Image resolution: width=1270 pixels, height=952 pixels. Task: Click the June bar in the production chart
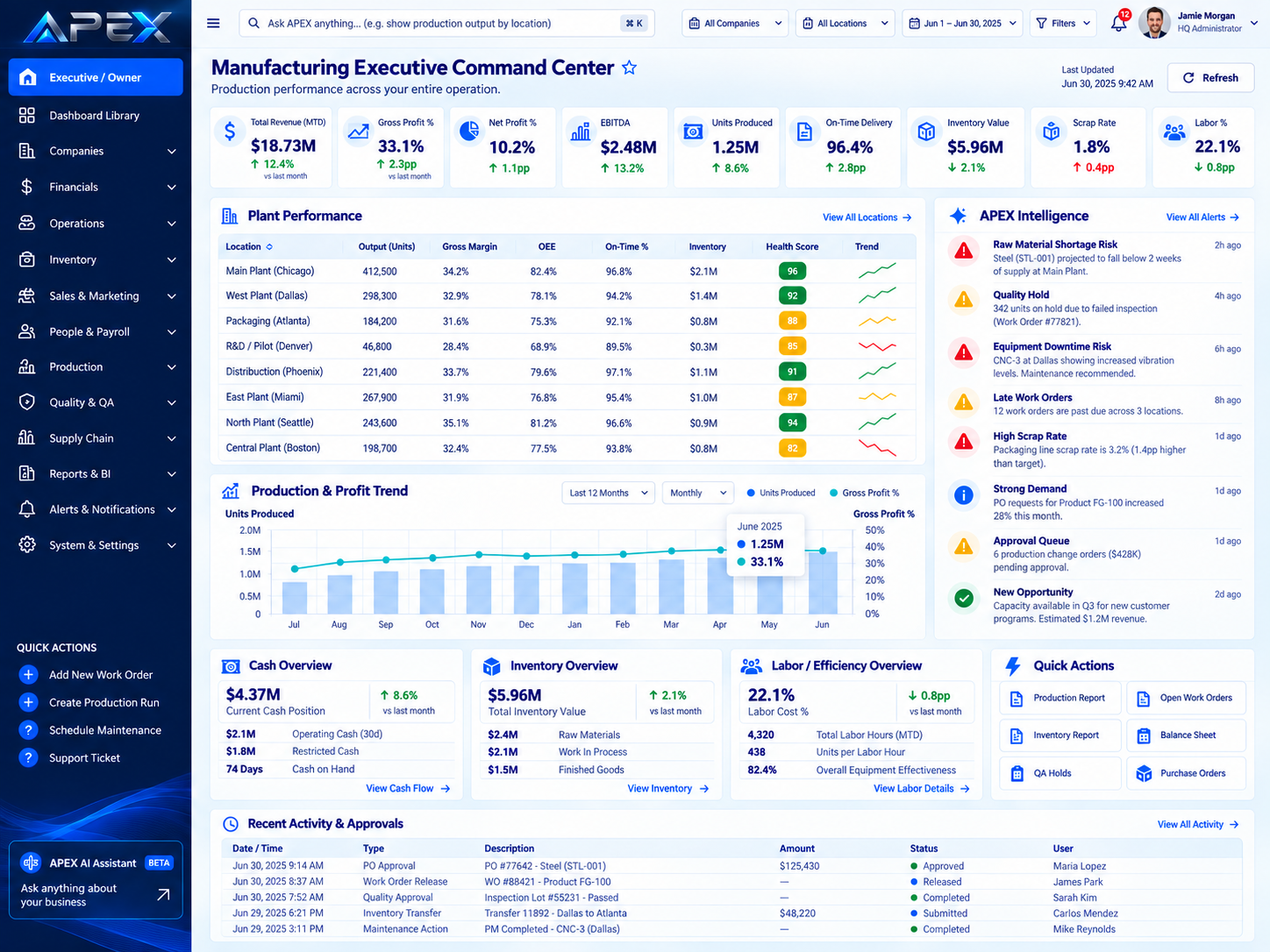(822, 582)
